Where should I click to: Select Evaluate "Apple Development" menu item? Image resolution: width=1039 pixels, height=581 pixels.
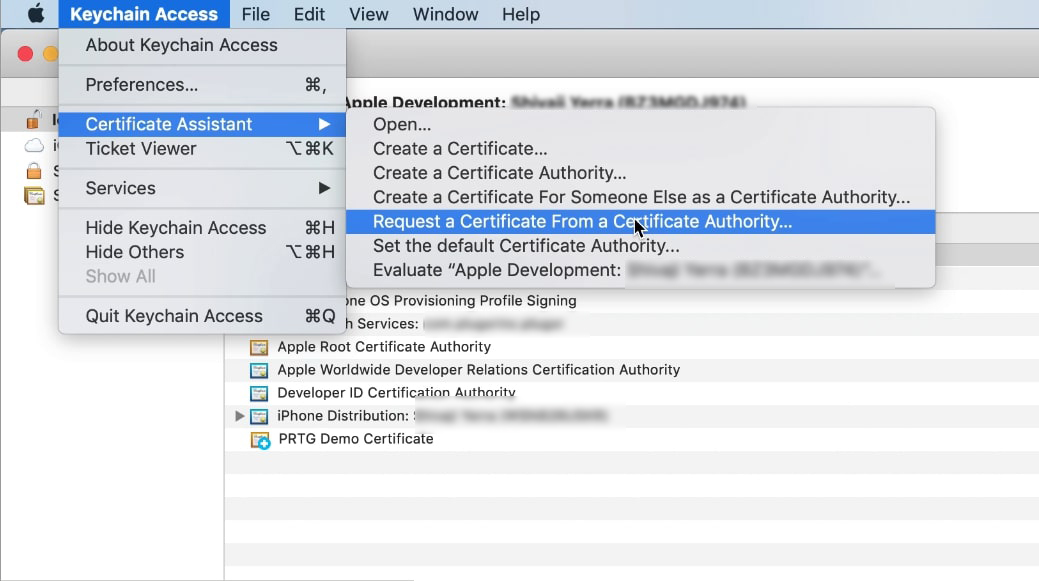click(640, 270)
